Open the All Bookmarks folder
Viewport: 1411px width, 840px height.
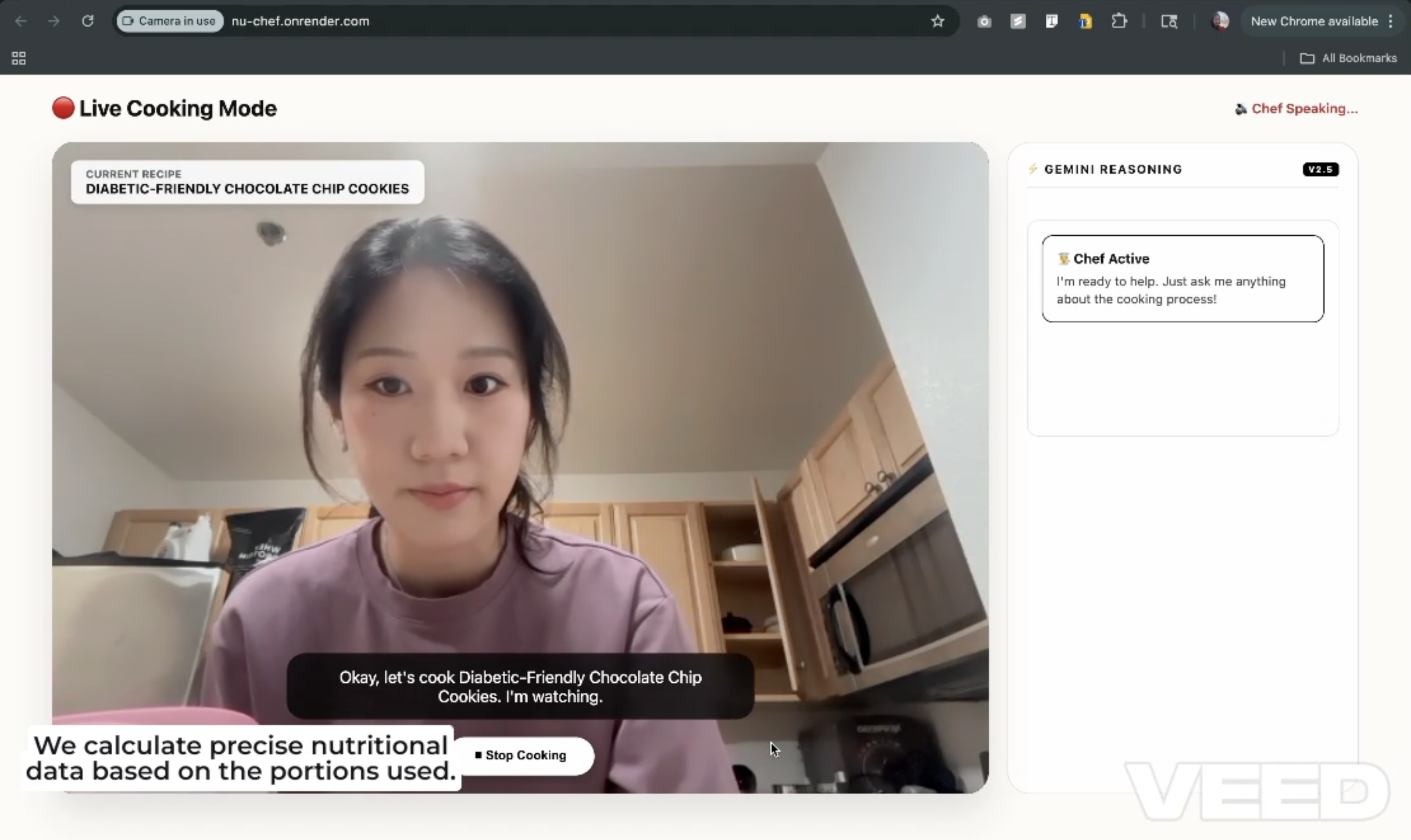tap(1348, 58)
